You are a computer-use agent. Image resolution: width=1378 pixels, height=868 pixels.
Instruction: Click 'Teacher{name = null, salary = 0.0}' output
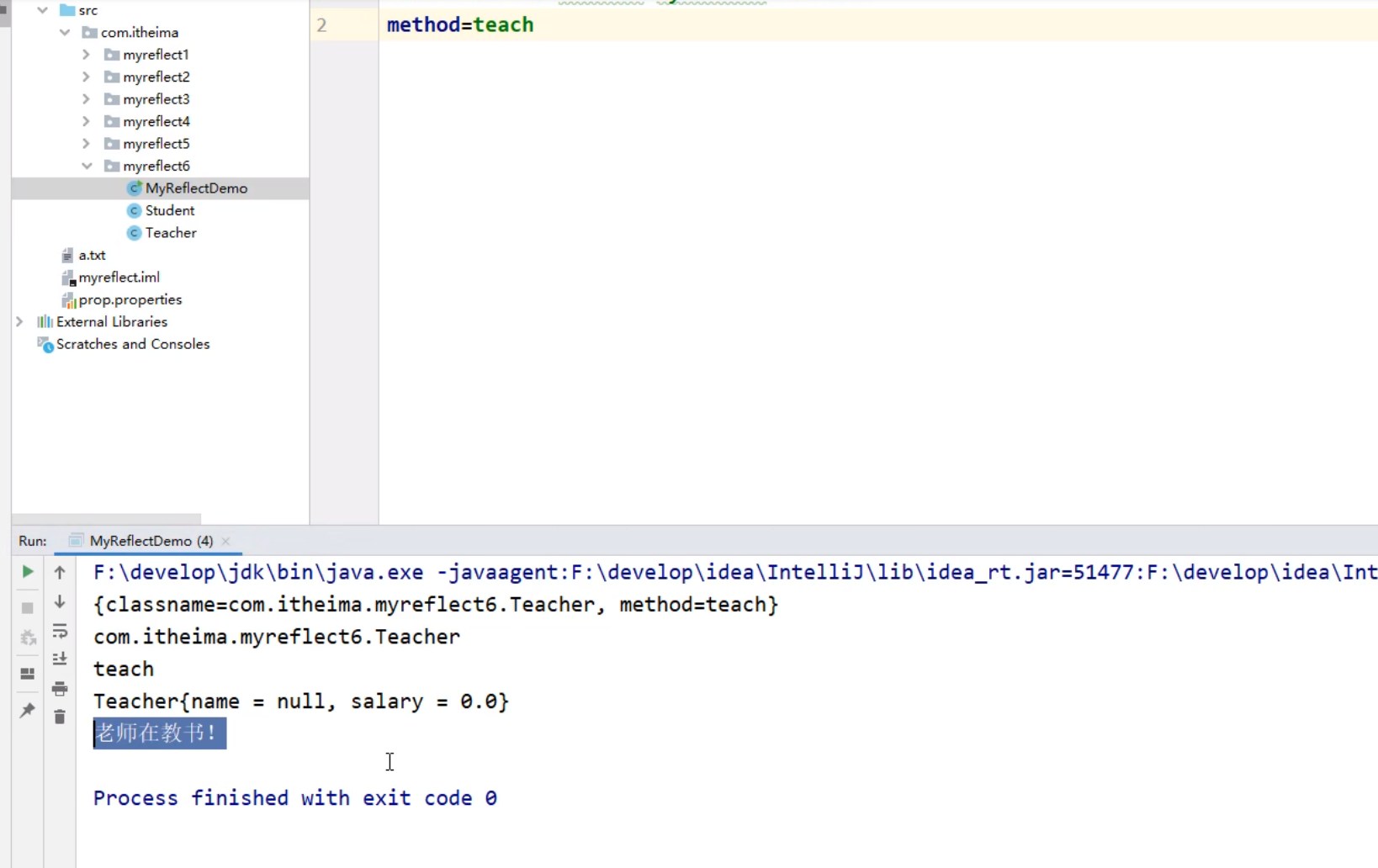(301, 701)
